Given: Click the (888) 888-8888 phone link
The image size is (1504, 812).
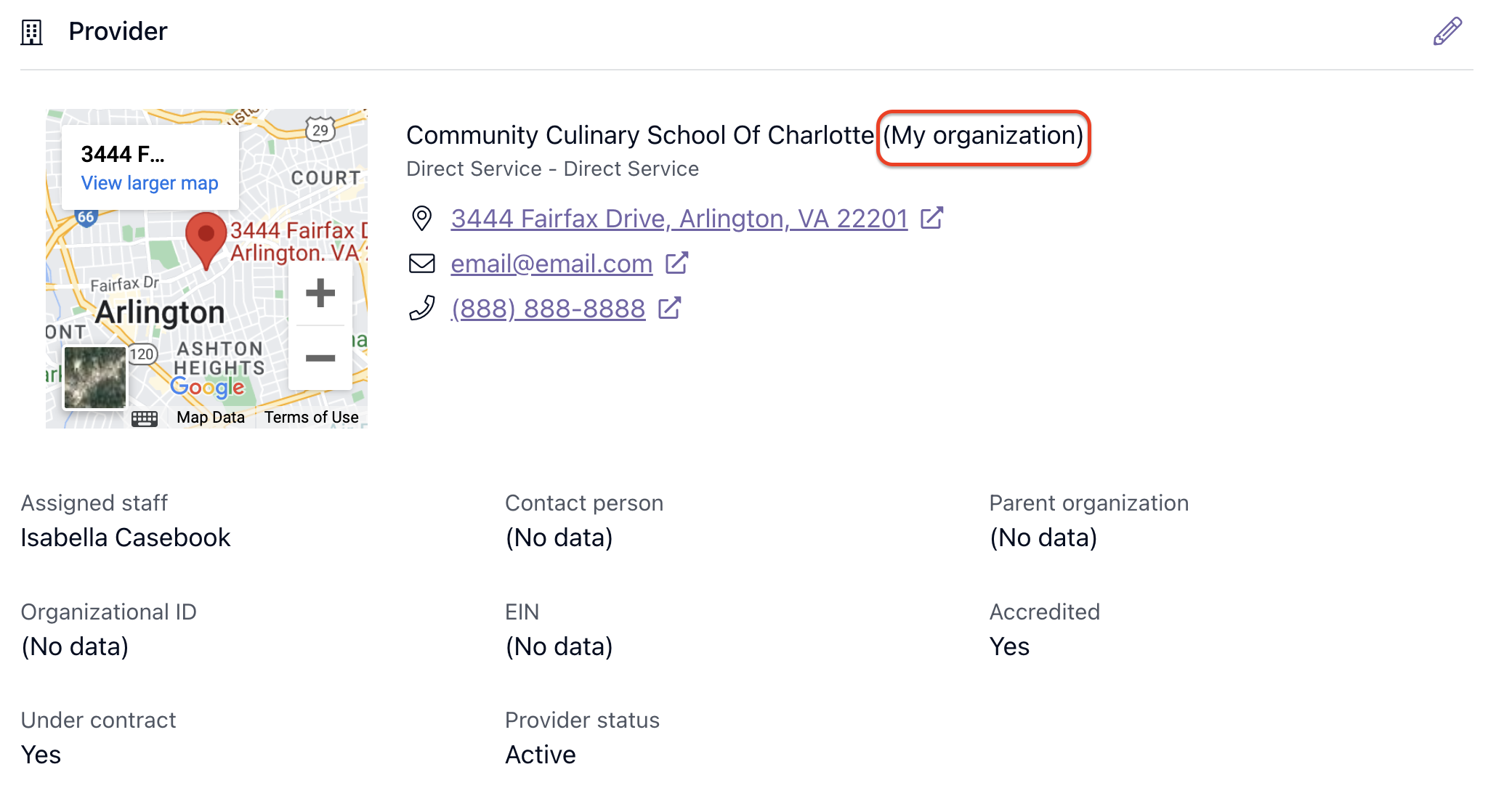Looking at the screenshot, I should click(x=548, y=308).
